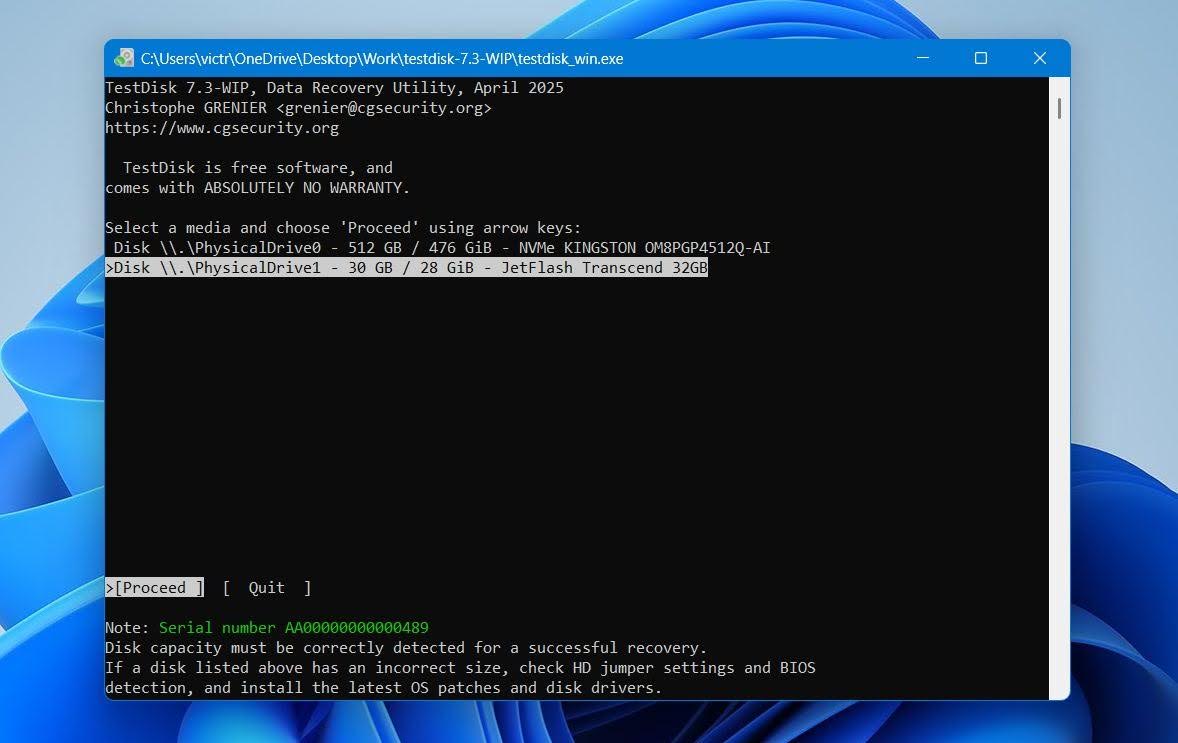Viewport: 1178px width, 743px height.
Task: Click the console scrollbar thumb
Action: [1059, 108]
